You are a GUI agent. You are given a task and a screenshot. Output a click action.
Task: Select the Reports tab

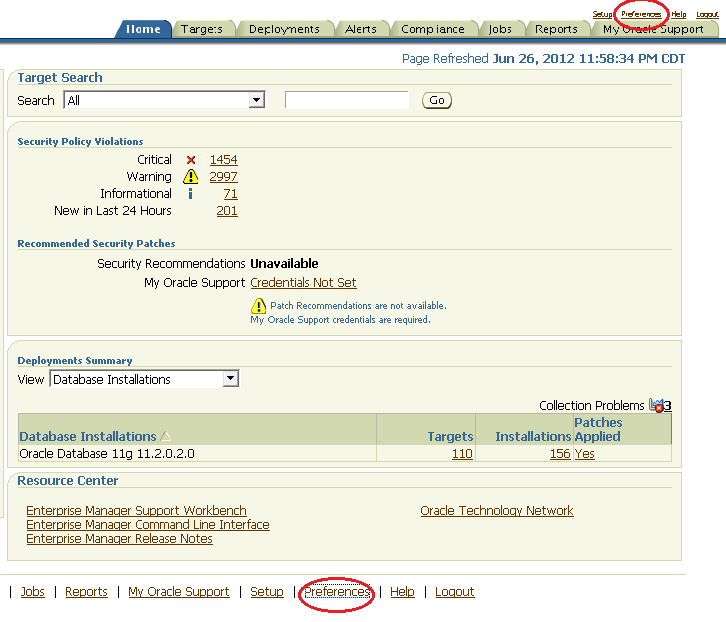(556, 29)
